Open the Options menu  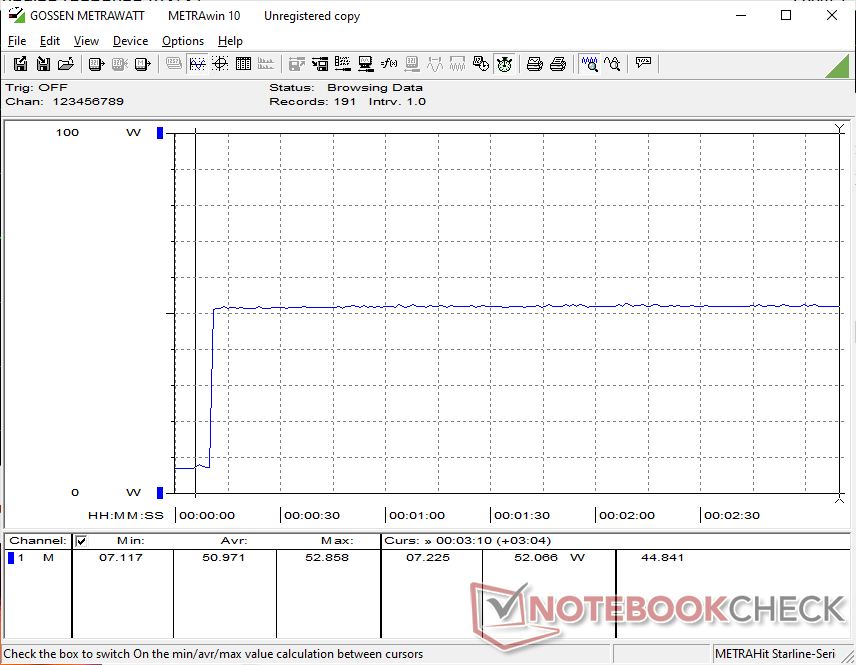click(183, 41)
